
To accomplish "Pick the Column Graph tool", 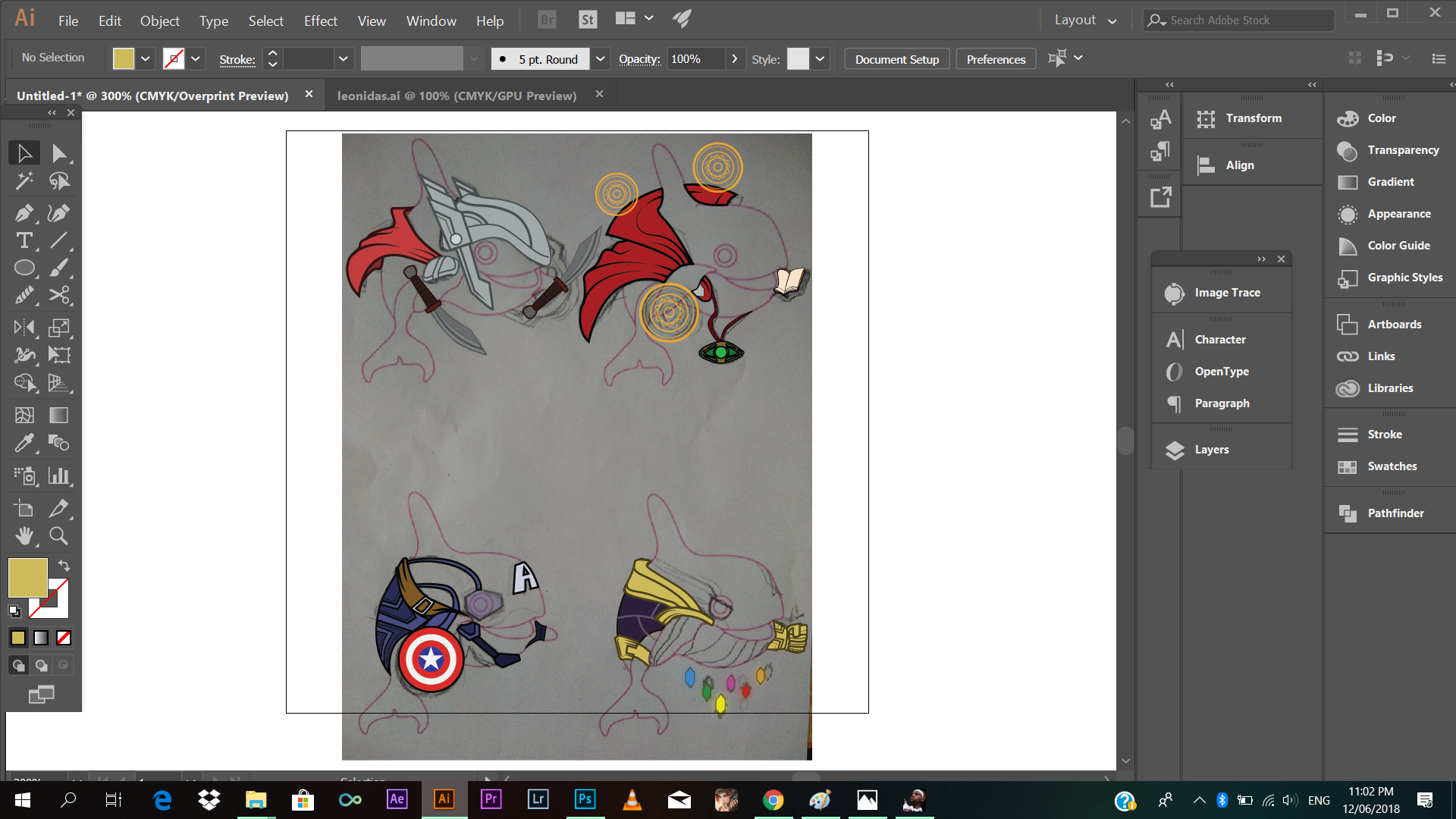I will coord(59,475).
